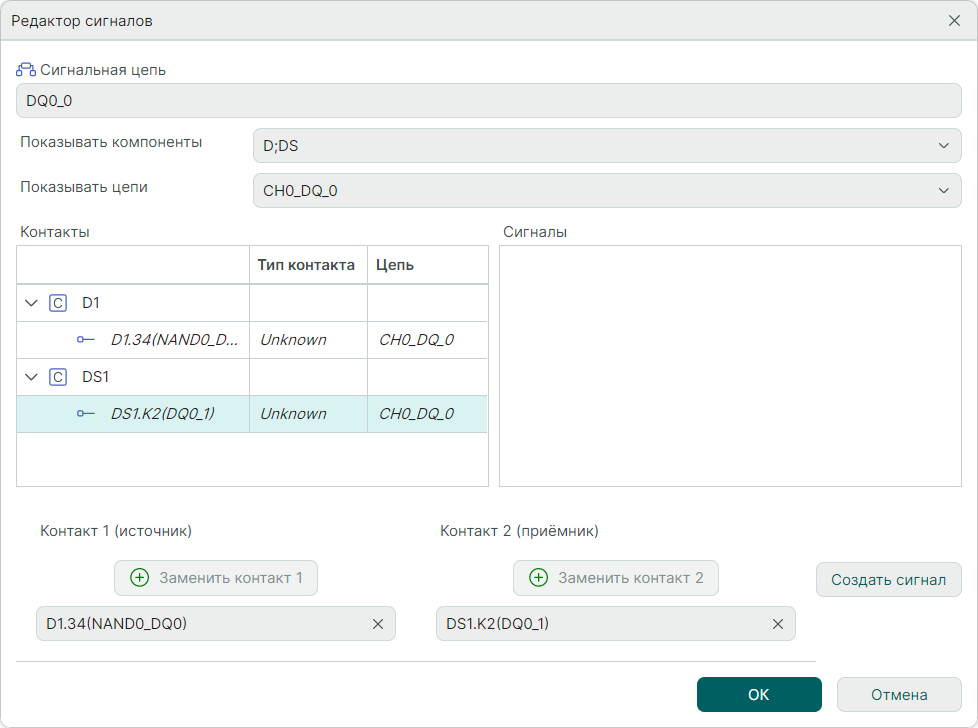Click the Цепь column header

tap(395, 265)
